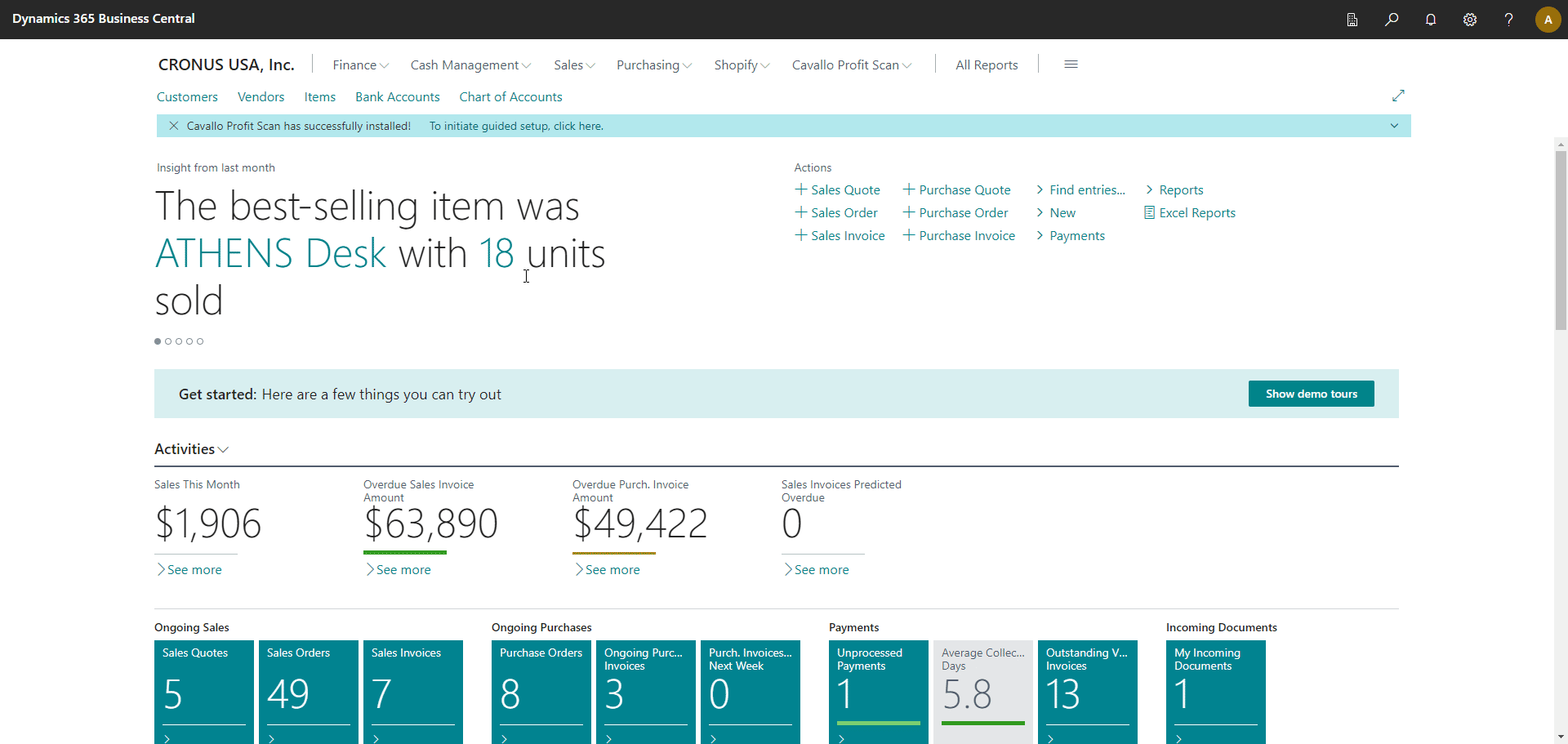Screen dimensions: 1568x744
Task: Expand the Finance menu dropdown
Action: coord(360,65)
